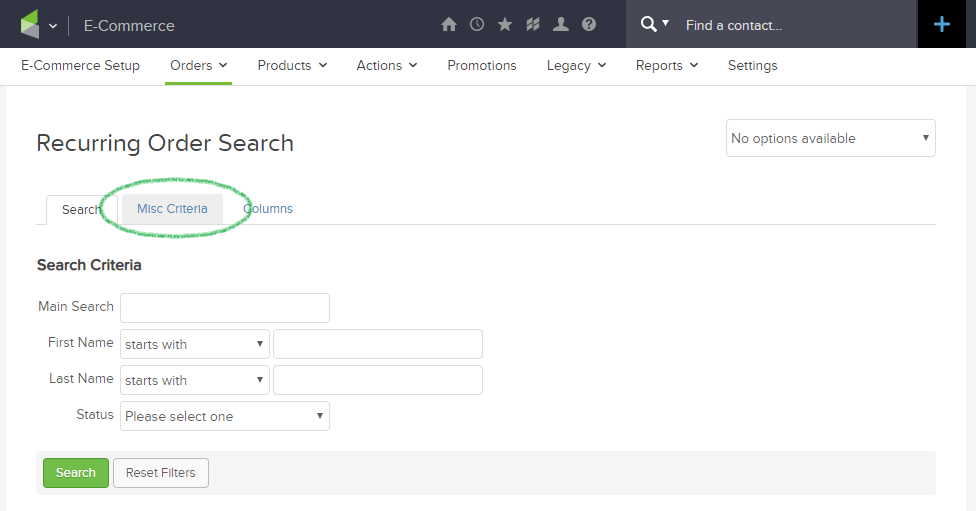The width and height of the screenshot is (976, 511).
Task: Open Last Name starts with dropdown
Action: point(195,380)
